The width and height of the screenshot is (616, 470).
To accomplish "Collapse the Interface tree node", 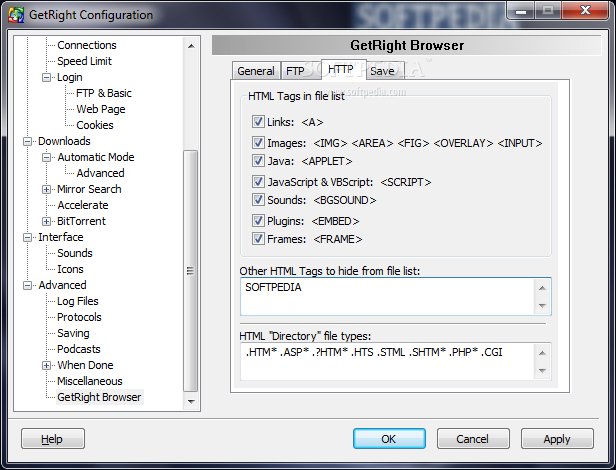I will click(27, 238).
